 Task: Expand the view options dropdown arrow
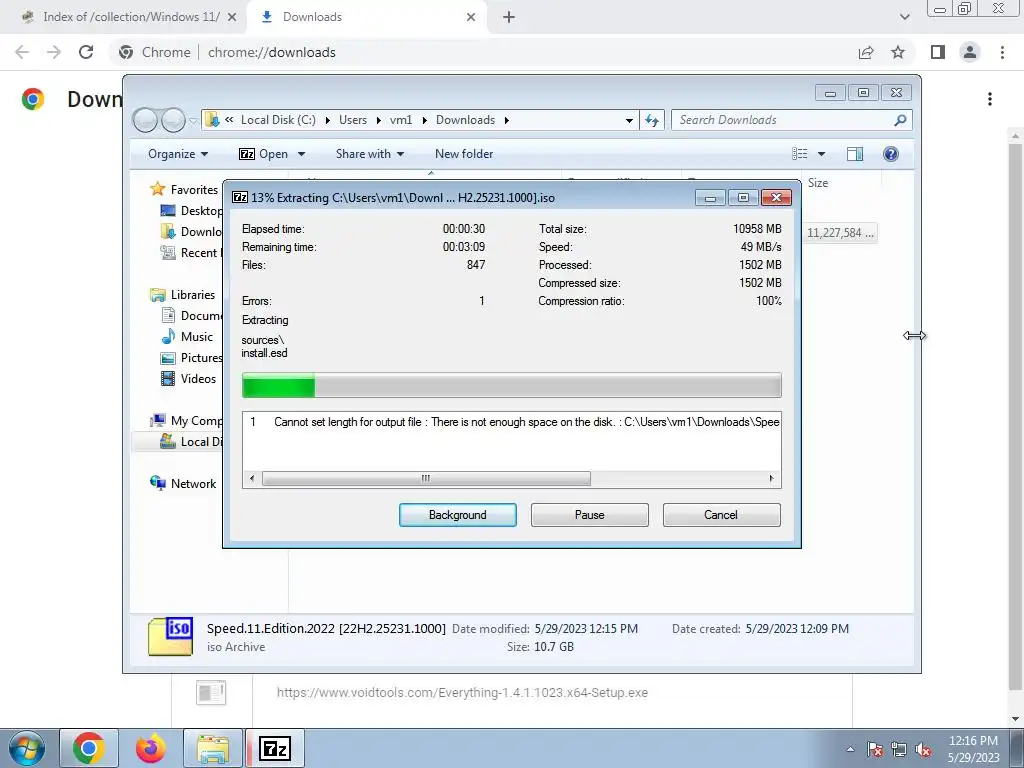coord(821,154)
